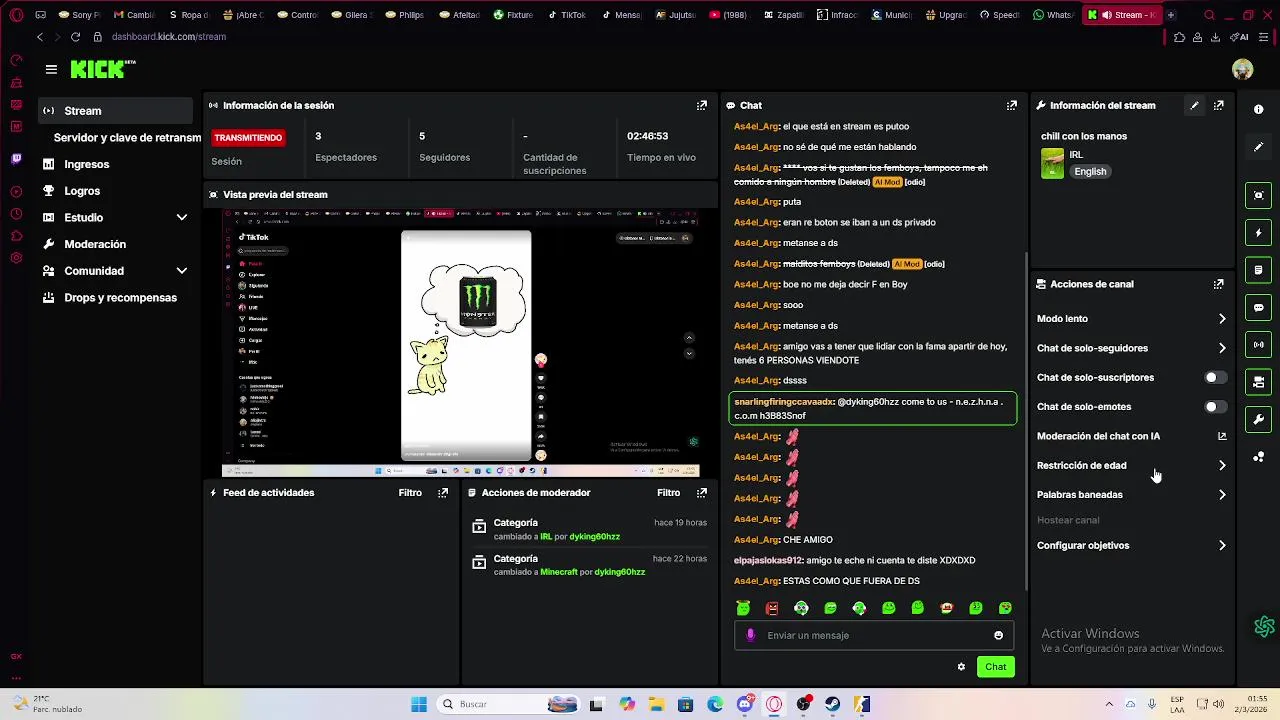Open Discord from the taskbar

point(744,704)
